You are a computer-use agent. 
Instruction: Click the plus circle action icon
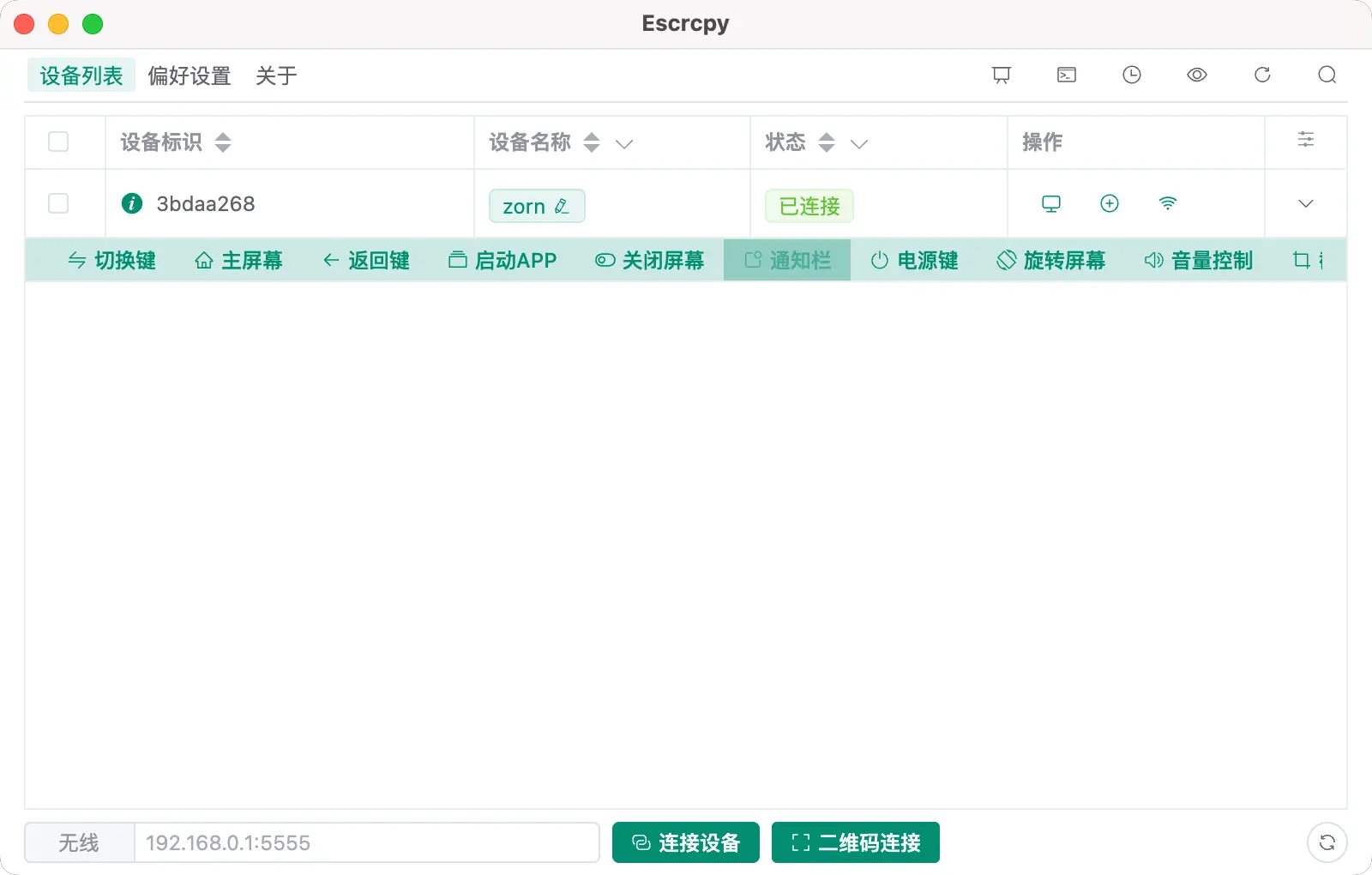coord(1110,203)
